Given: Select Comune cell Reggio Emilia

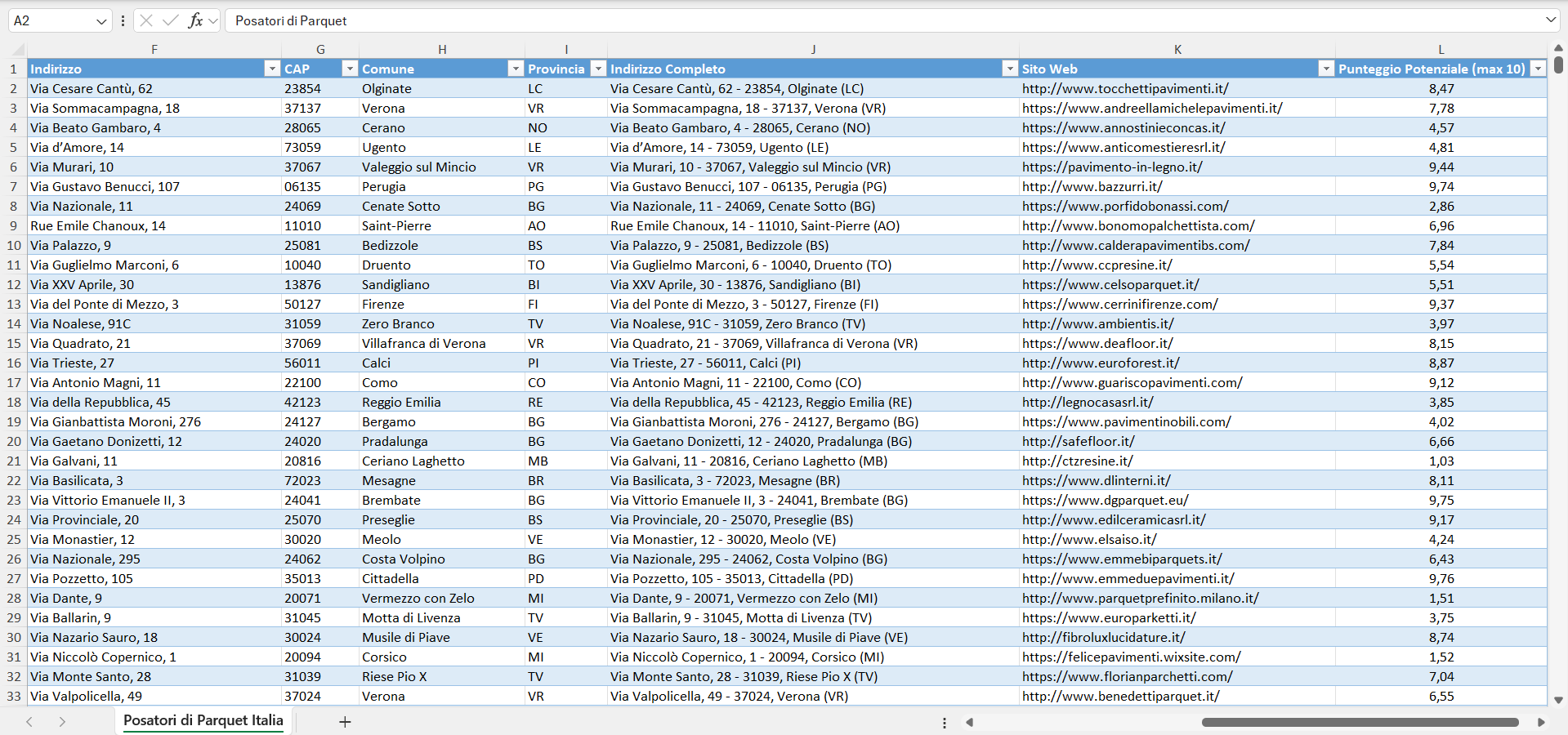Looking at the screenshot, I should (x=442, y=402).
